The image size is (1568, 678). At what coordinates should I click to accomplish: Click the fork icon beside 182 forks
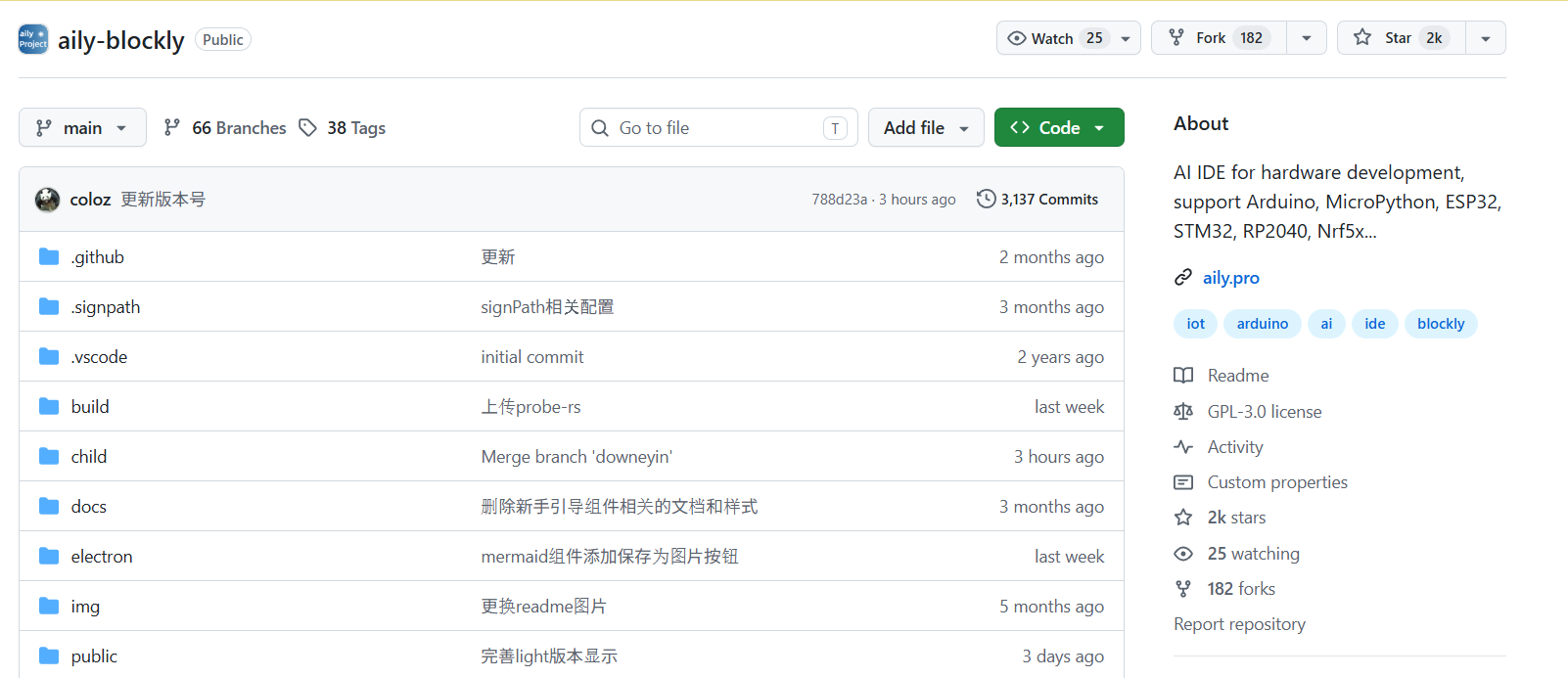click(x=1183, y=589)
